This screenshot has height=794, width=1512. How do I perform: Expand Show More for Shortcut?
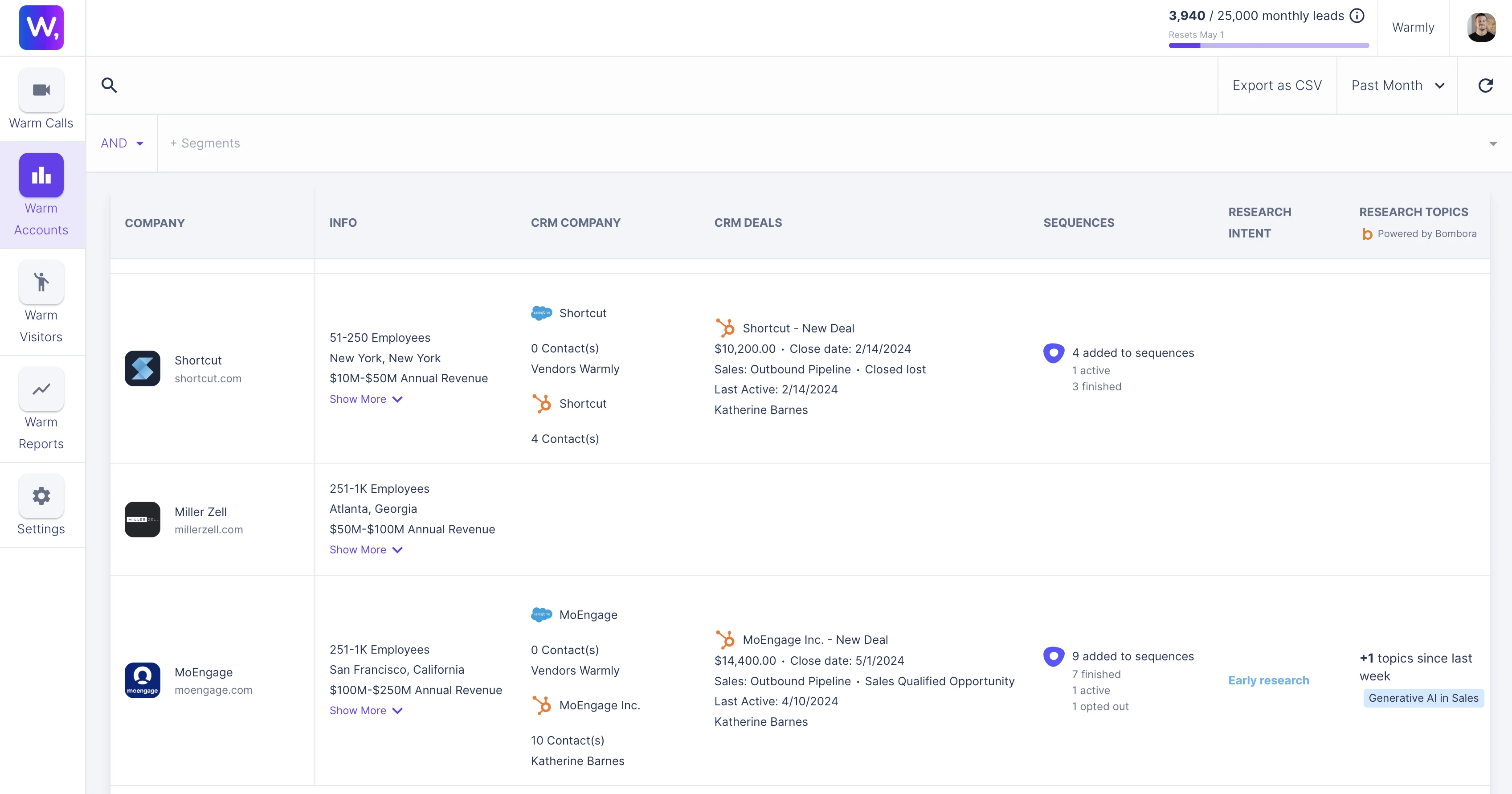pos(366,399)
